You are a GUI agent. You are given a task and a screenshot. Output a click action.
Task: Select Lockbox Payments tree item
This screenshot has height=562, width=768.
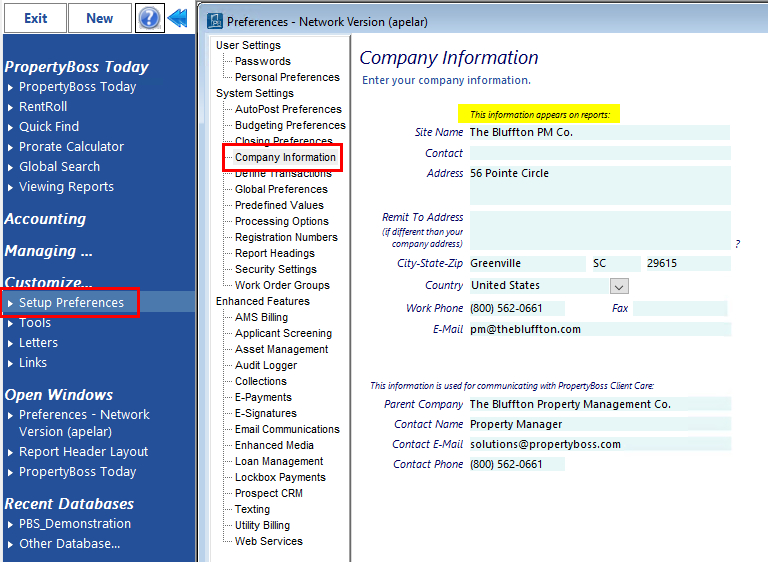click(280, 477)
